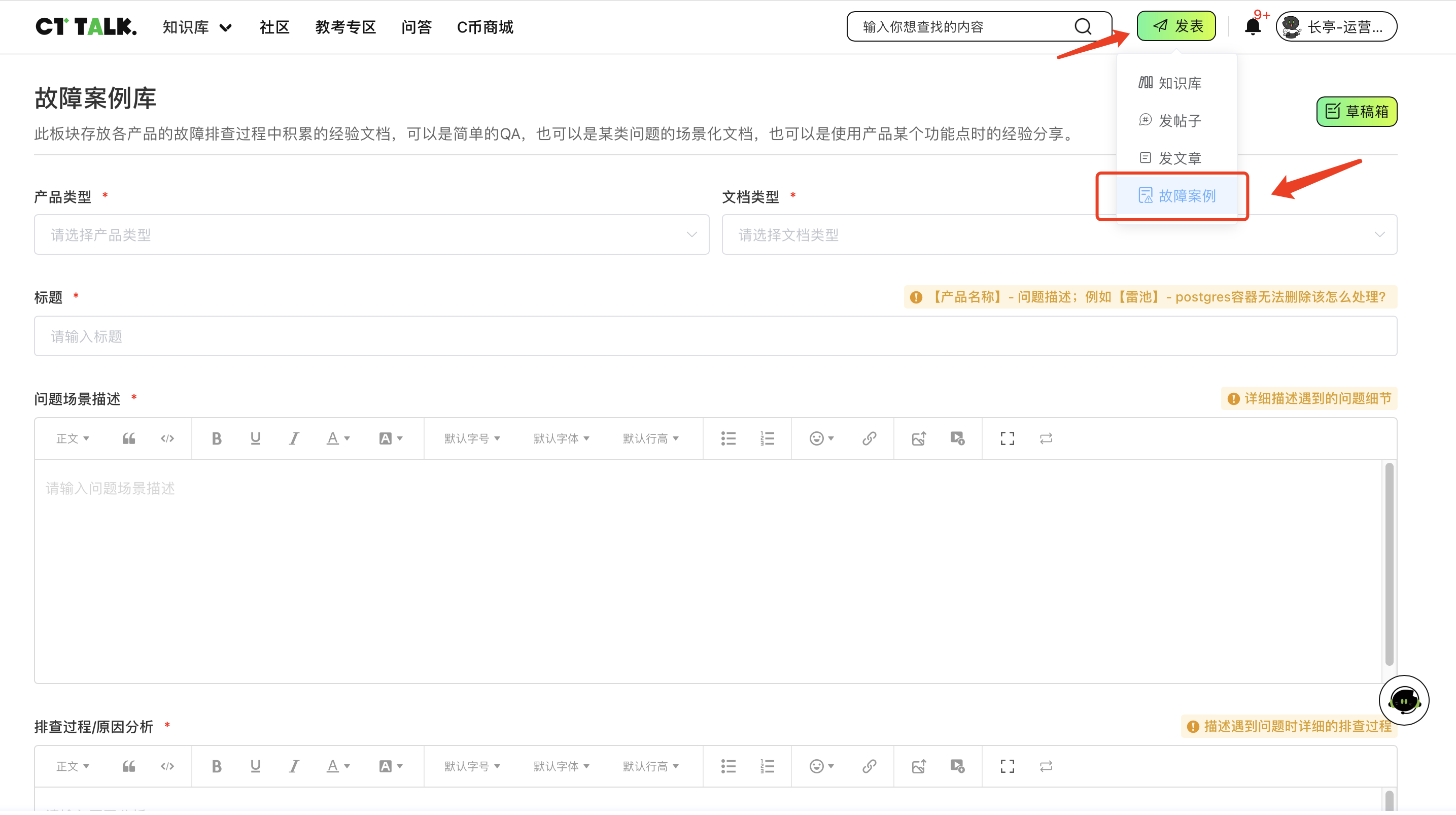Insert a code block in the 问题场景描述 editor
Viewport: 1456px width, 815px height.
(167, 438)
